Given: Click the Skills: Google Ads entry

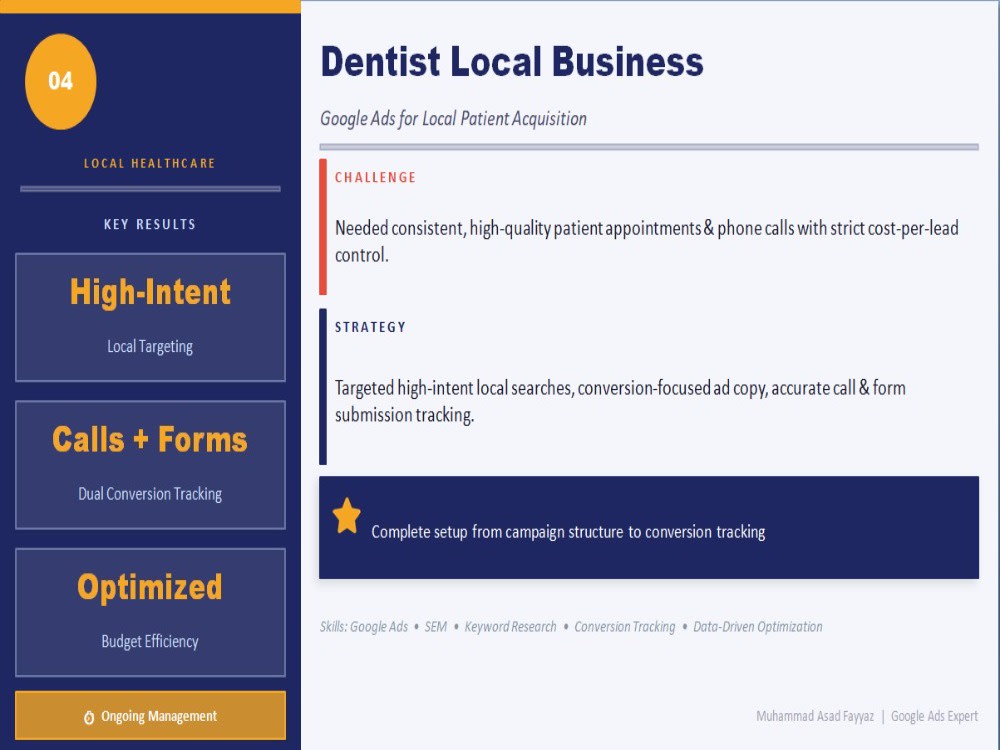Looking at the screenshot, I should (x=364, y=627).
